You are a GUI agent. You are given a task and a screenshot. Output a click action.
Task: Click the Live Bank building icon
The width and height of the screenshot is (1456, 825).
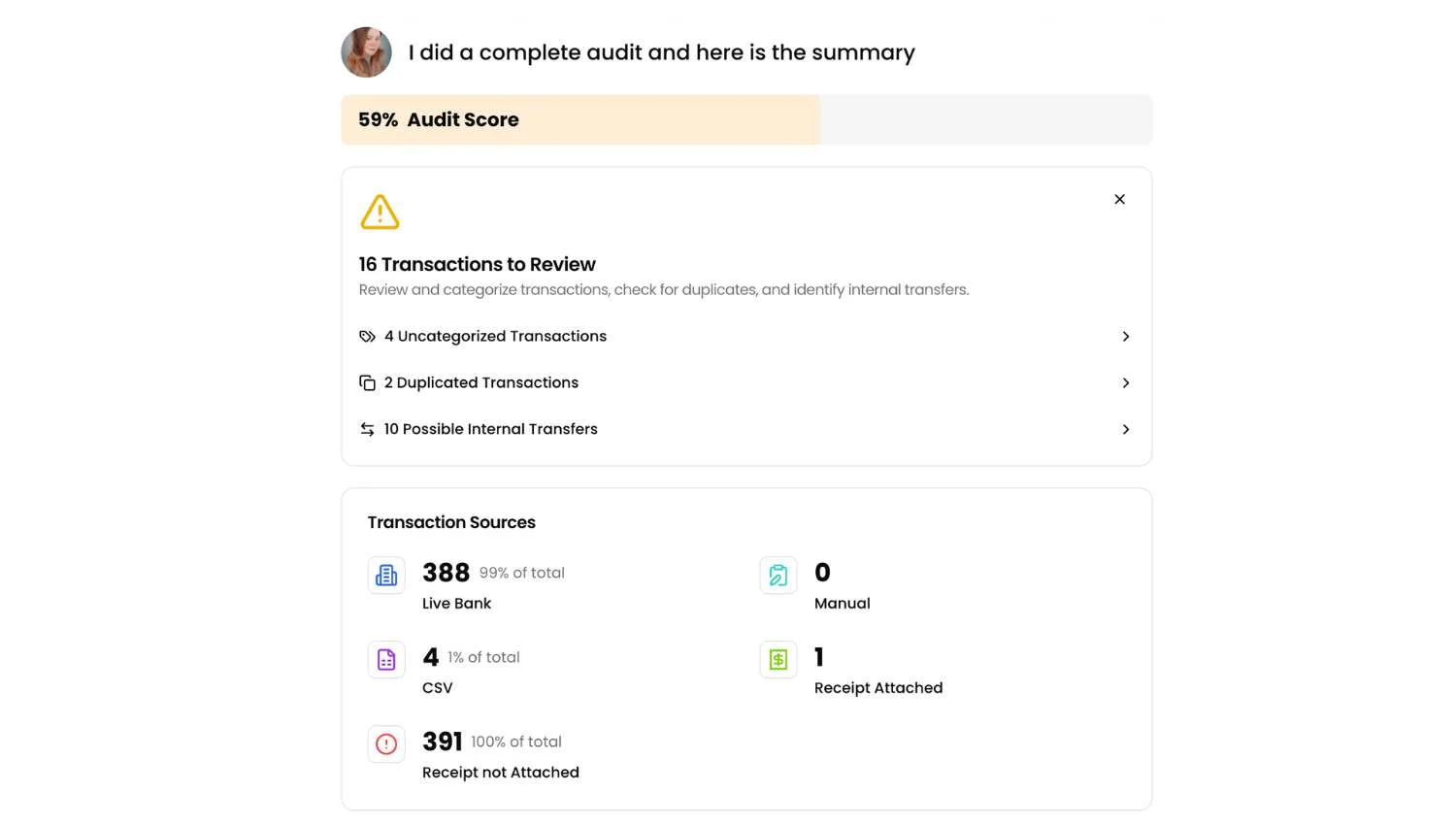coord(386,576)
